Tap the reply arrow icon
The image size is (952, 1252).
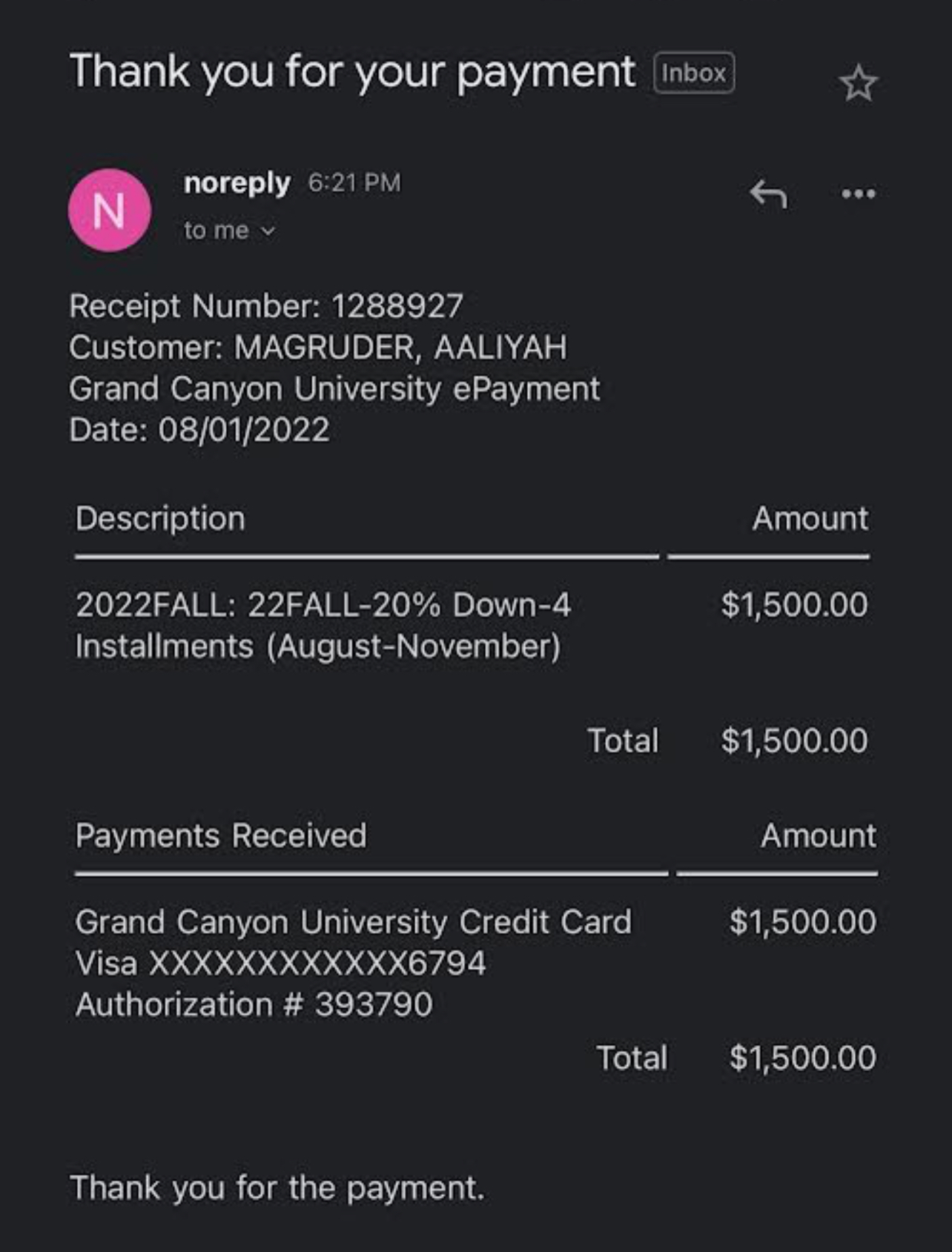(x=768, y=194)
